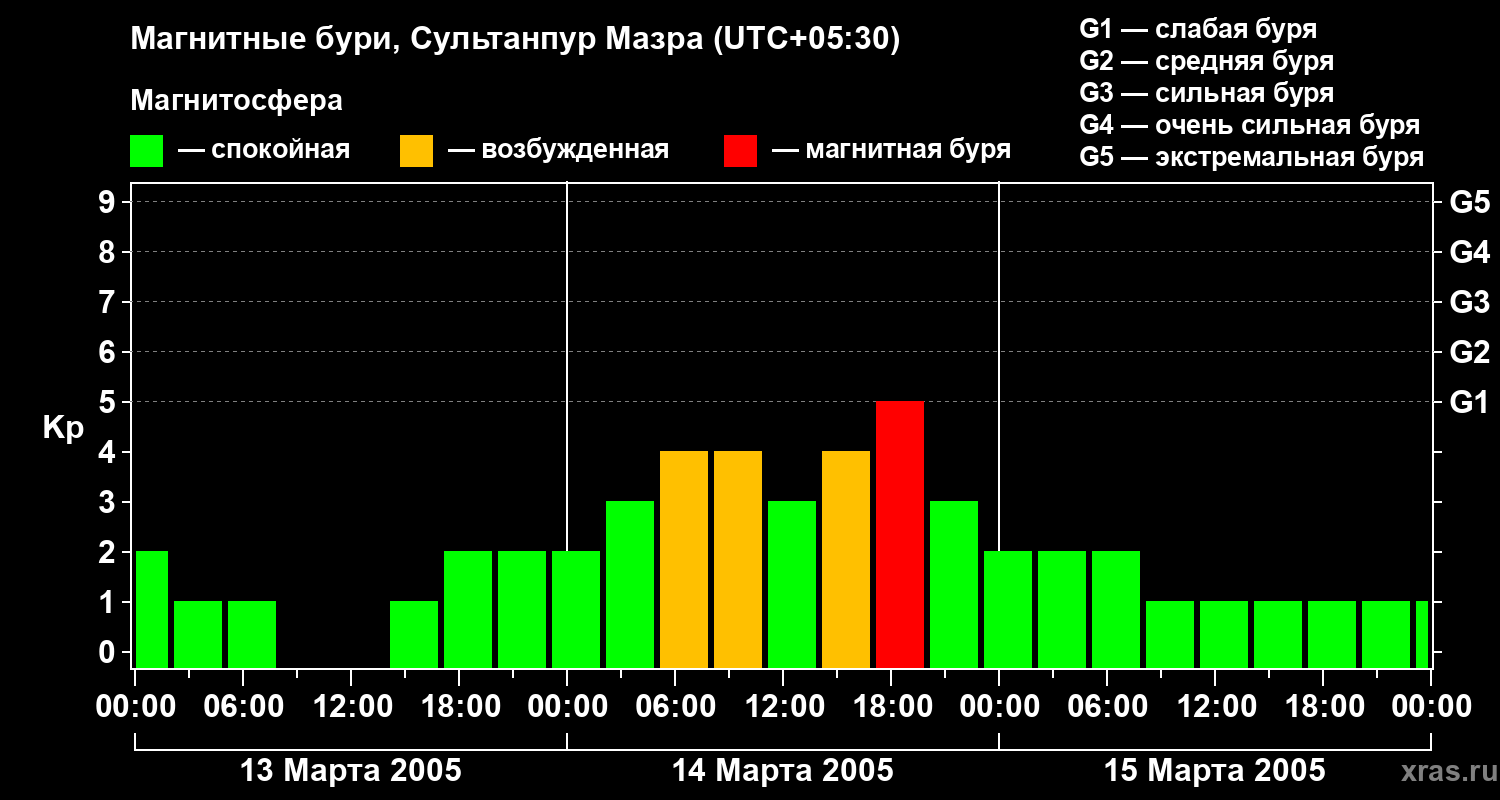The height and width of the screenshot is (800, 1500).
Task: Click the «G1 — слабая буря» legend line
Action: tap(1198, 29)
